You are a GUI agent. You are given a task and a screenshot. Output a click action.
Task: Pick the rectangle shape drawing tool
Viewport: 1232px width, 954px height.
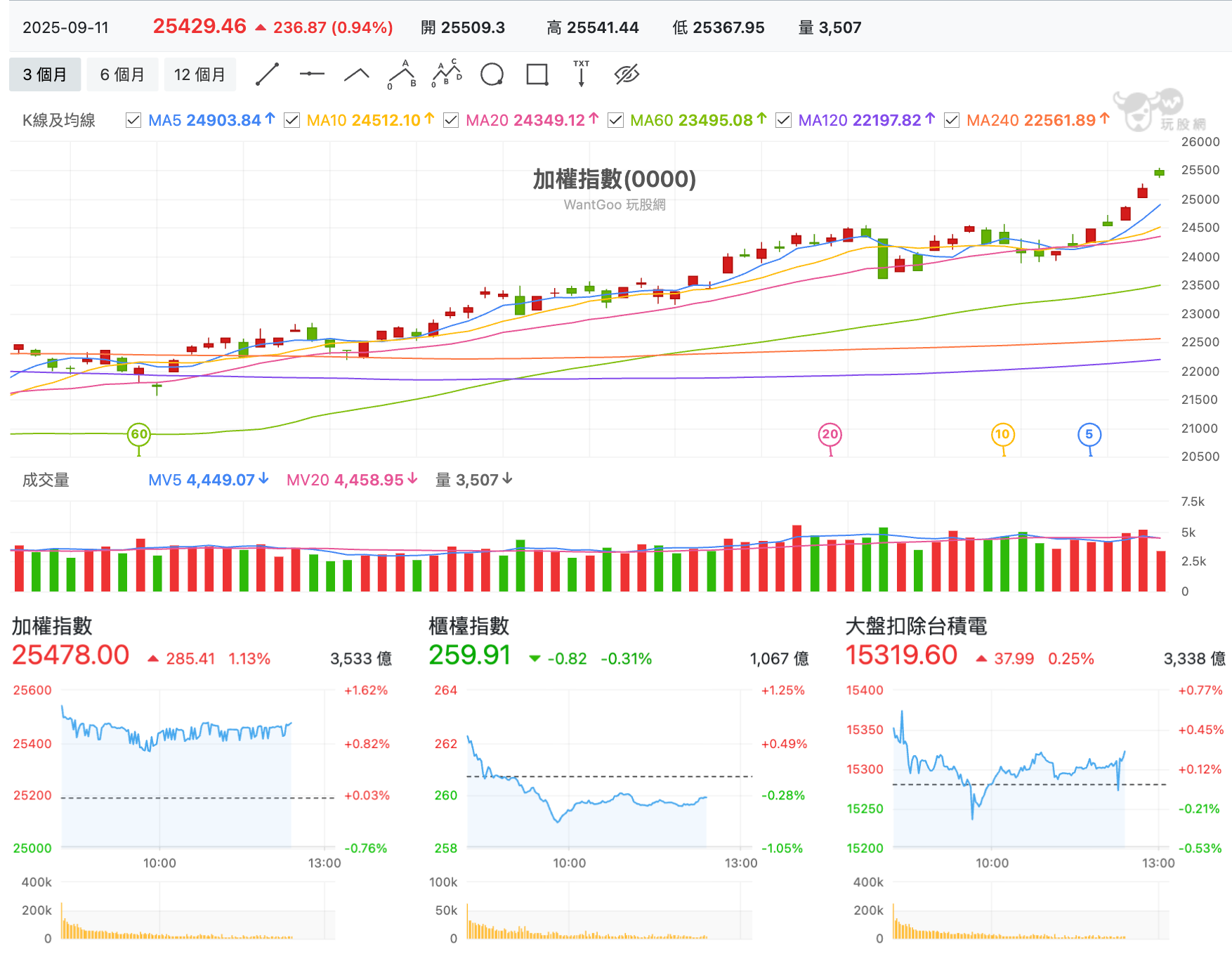pos(537,74)
